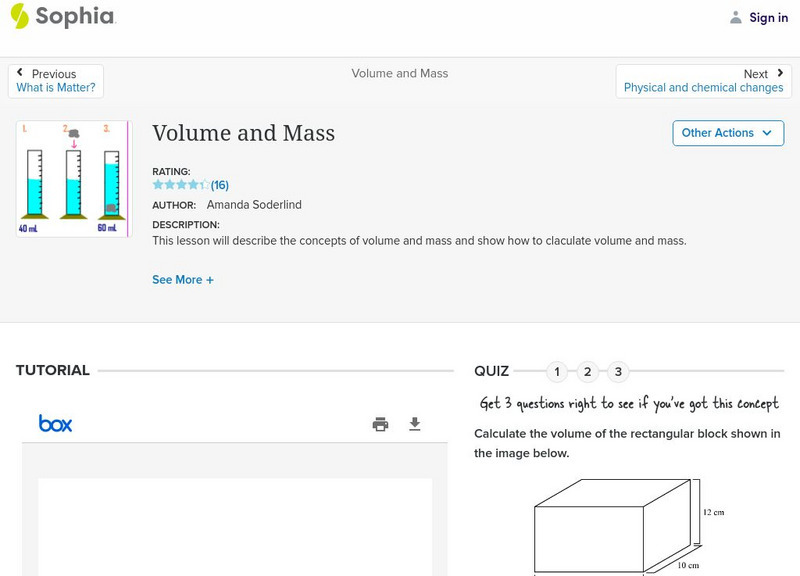Screen dimensions: 800x576
Task: Jump to quiz question 2
Action: pos(588,372)
